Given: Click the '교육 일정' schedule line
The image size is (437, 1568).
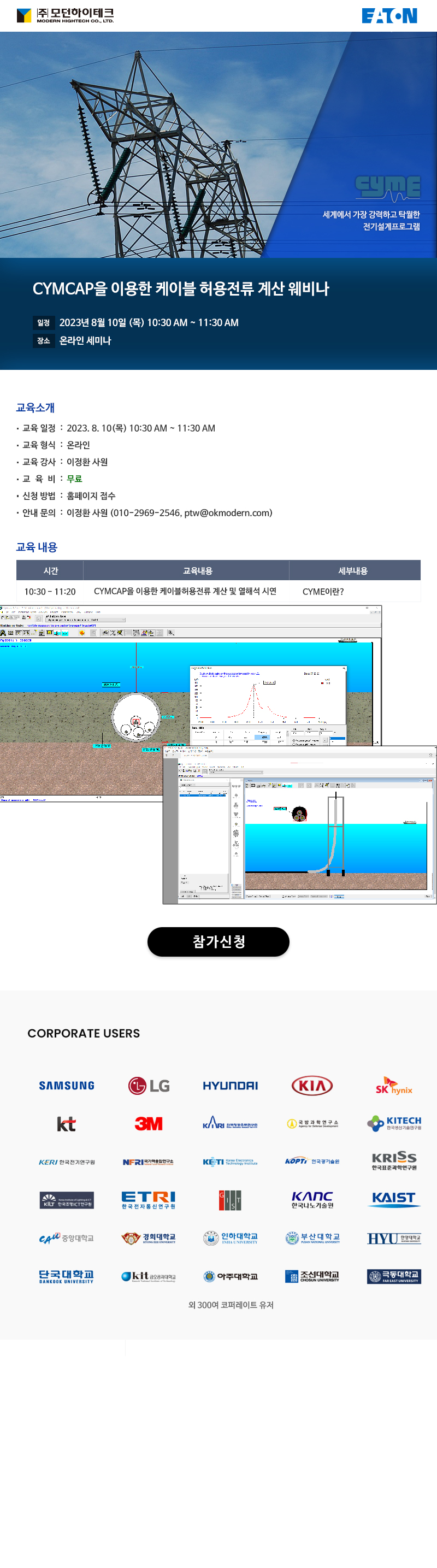Looking at the screenshot, I should click(116, 428).
